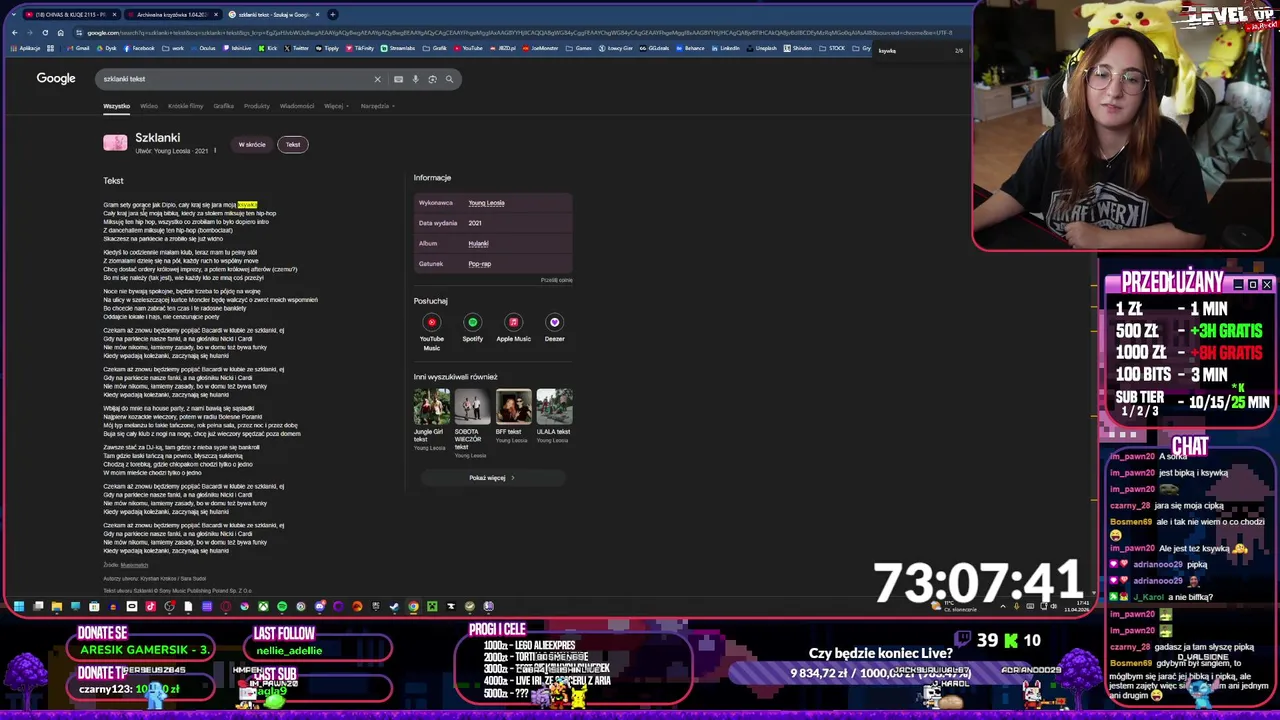Expand Pokaż więcej related searches
The width and height of the screenshot is (1280, 720).
tap(492, 478)
